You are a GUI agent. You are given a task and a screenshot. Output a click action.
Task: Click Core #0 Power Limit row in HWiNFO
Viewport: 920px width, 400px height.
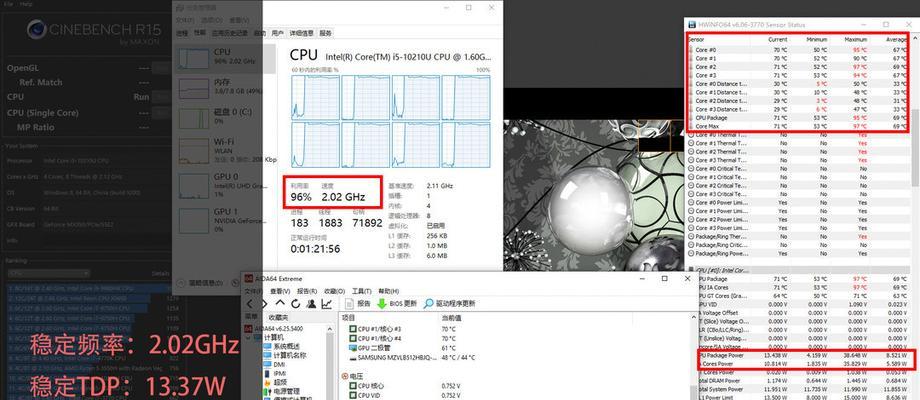point(799,203)
